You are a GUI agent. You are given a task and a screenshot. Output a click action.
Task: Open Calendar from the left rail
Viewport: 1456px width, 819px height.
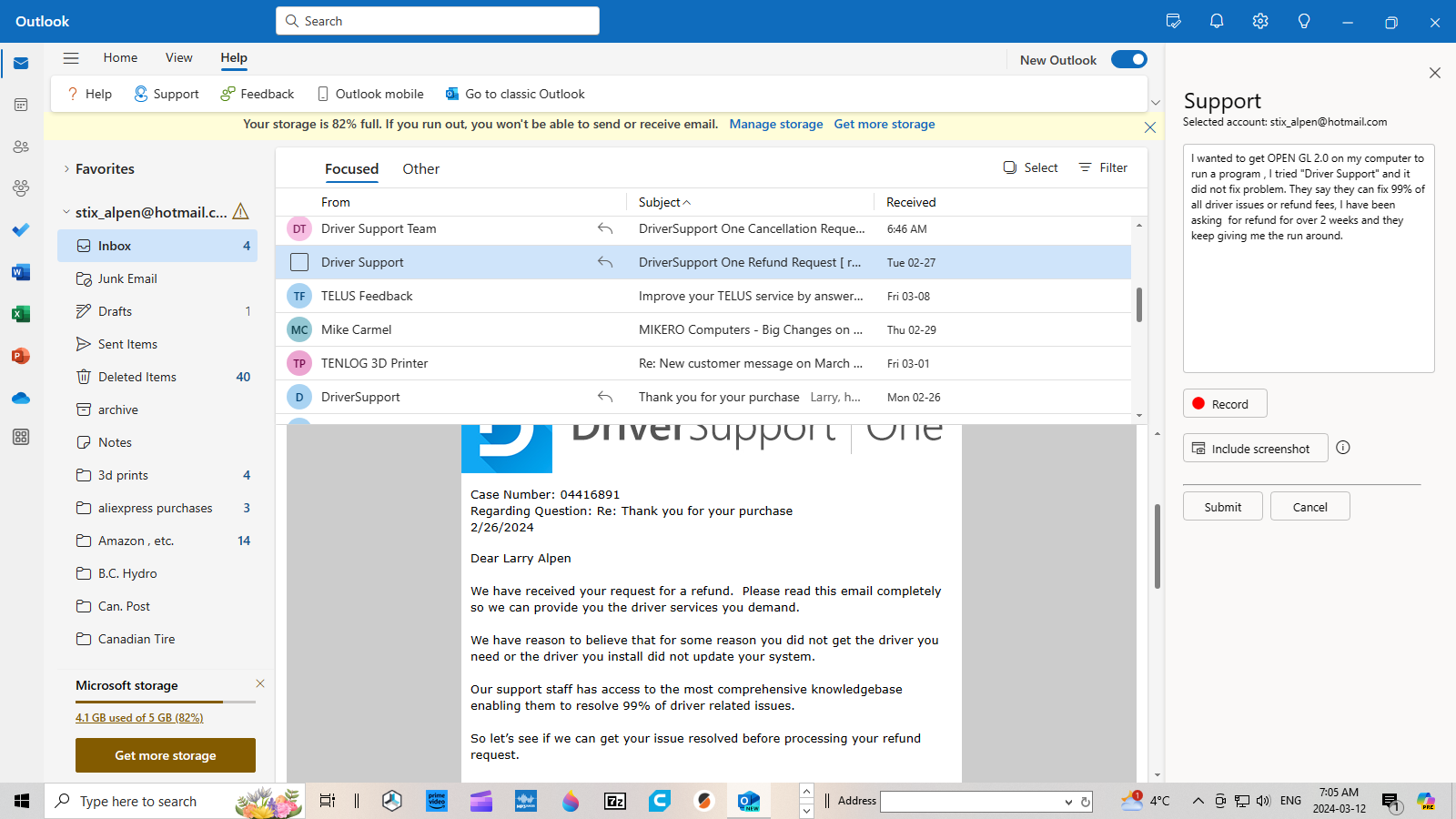(x=21, y=105)
